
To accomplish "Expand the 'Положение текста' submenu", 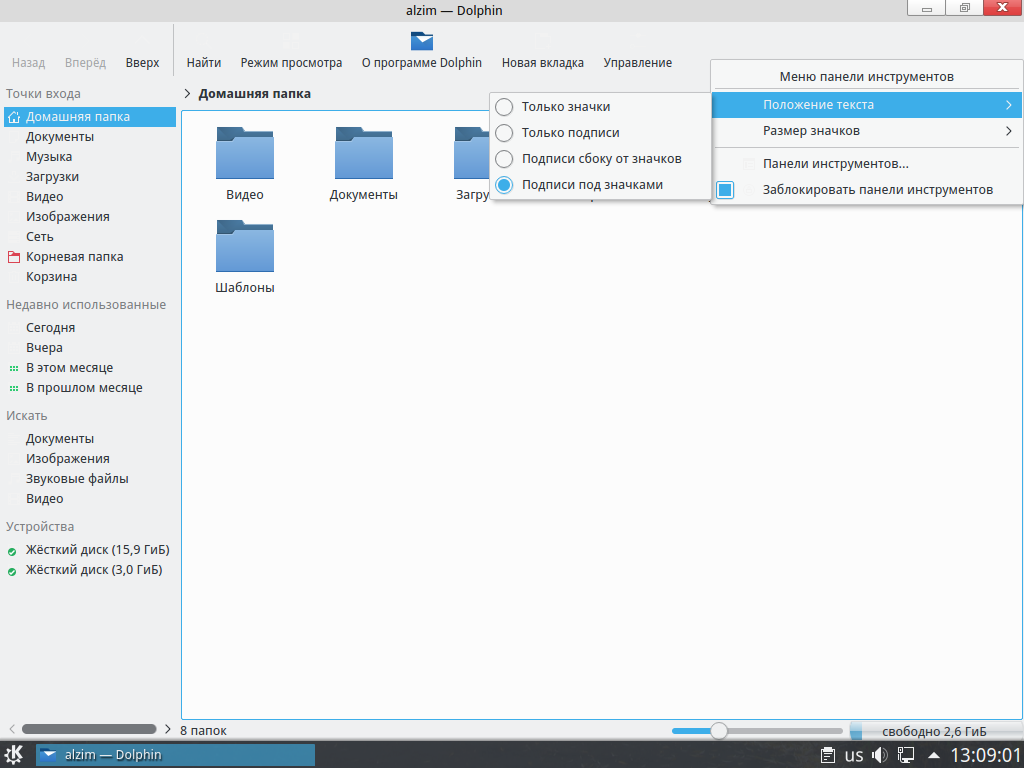I will point(866,104).
